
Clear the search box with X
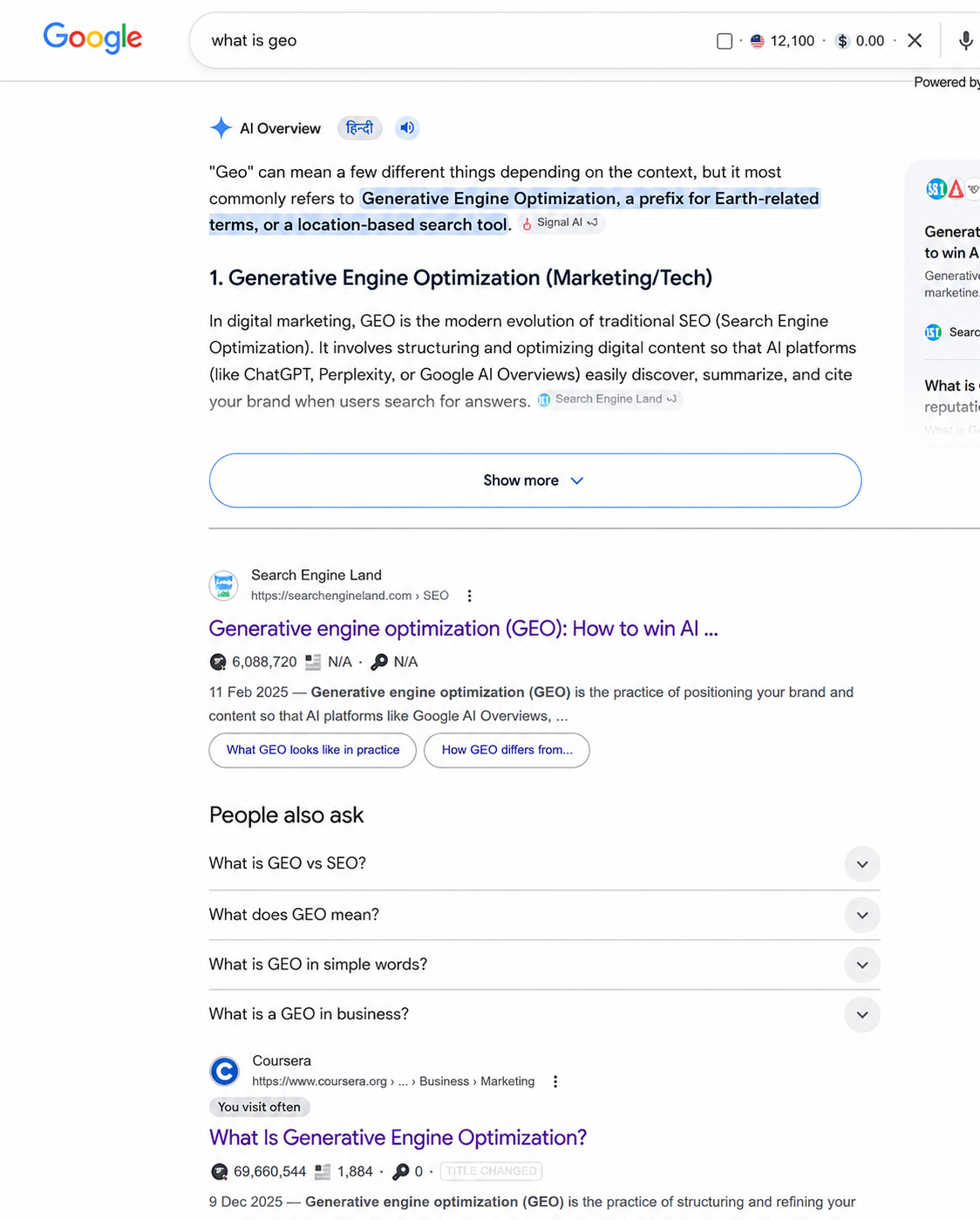(915, 40)
